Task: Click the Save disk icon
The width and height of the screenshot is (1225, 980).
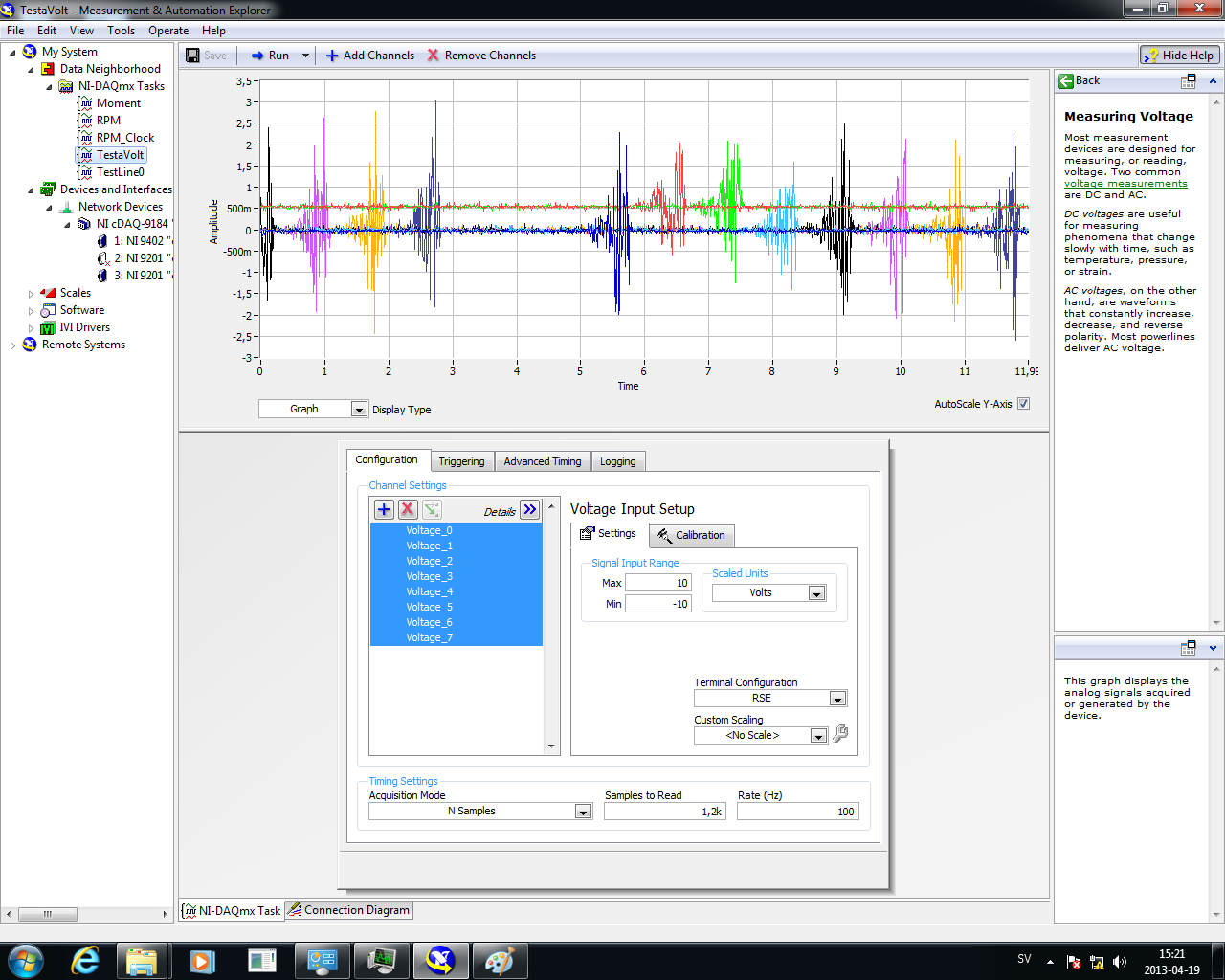Action: point(192,56)
